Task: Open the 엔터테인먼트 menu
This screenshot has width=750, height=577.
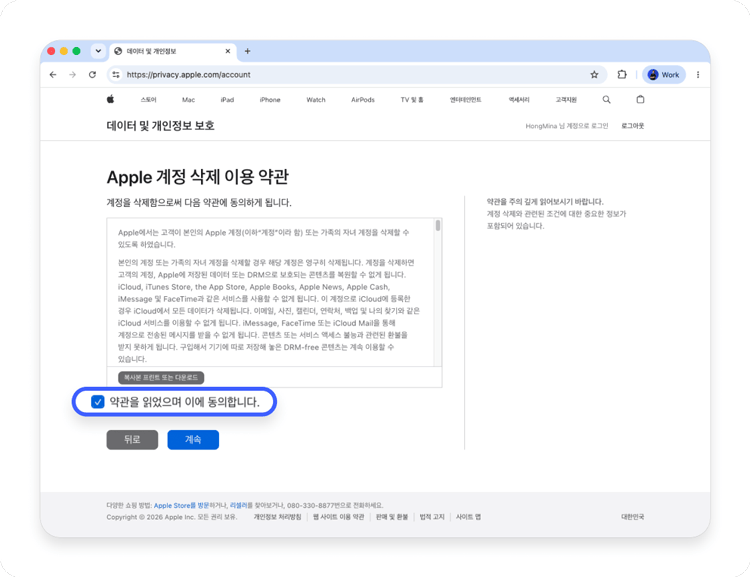Action: 465,100
